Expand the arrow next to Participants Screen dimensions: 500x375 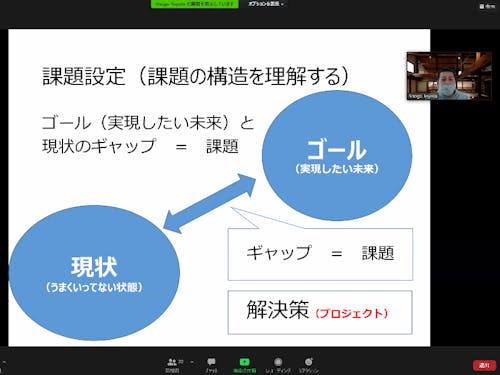pos(192,362)
